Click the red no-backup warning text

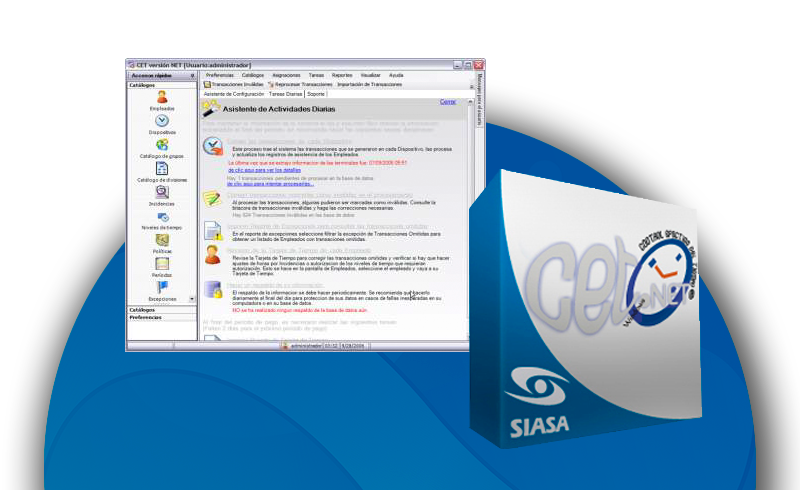(x=299, y=310)
